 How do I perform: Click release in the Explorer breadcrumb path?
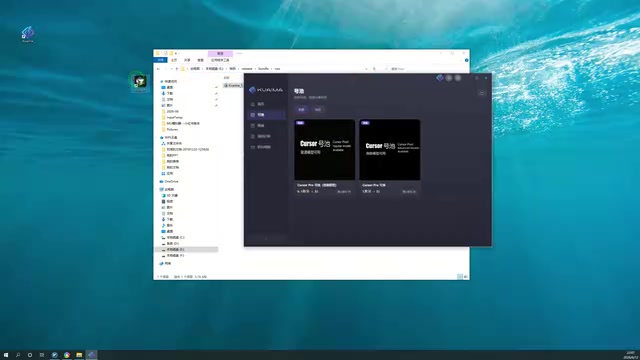247,69
